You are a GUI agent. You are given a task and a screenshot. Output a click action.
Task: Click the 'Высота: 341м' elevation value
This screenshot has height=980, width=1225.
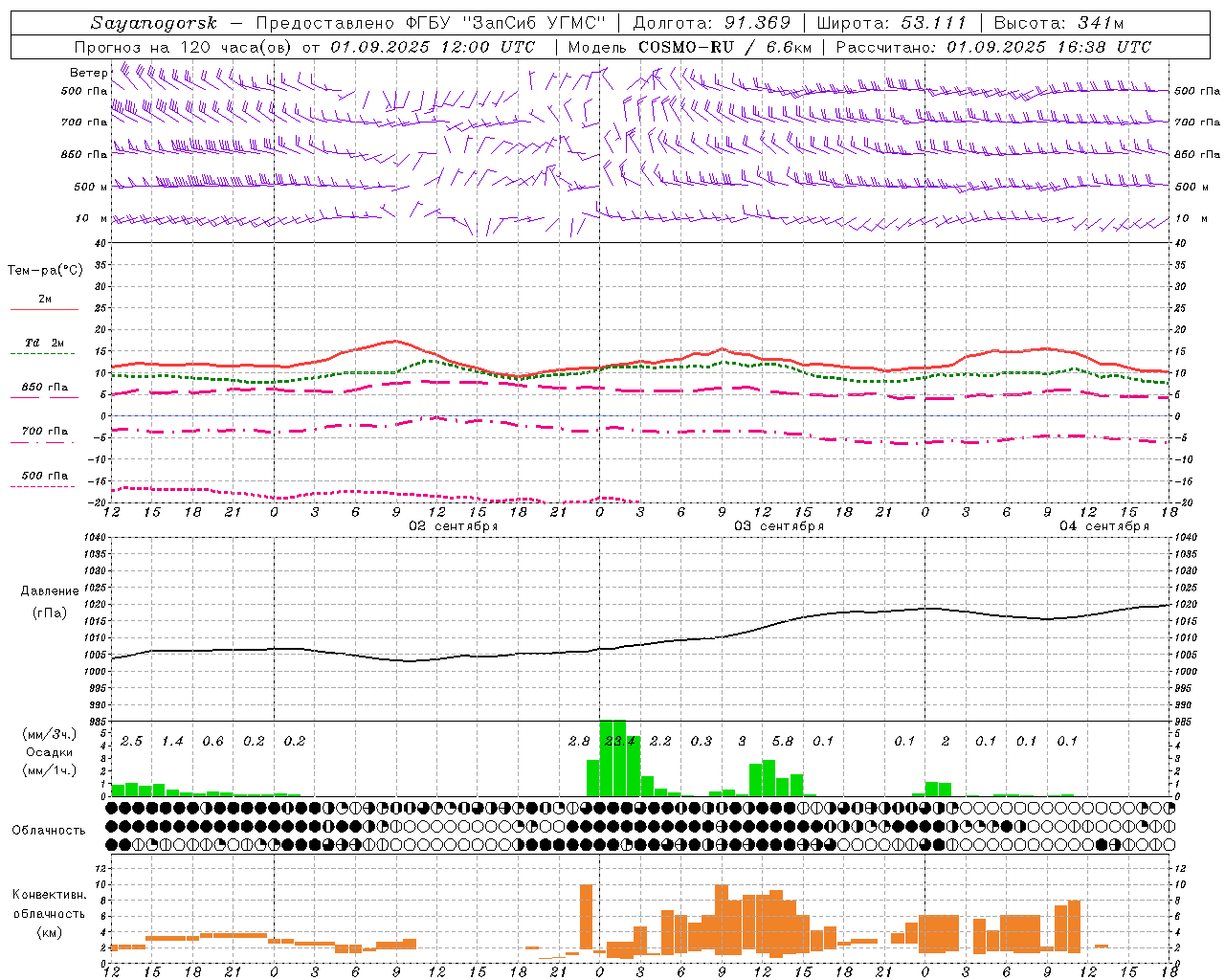tap(1058, 23)
